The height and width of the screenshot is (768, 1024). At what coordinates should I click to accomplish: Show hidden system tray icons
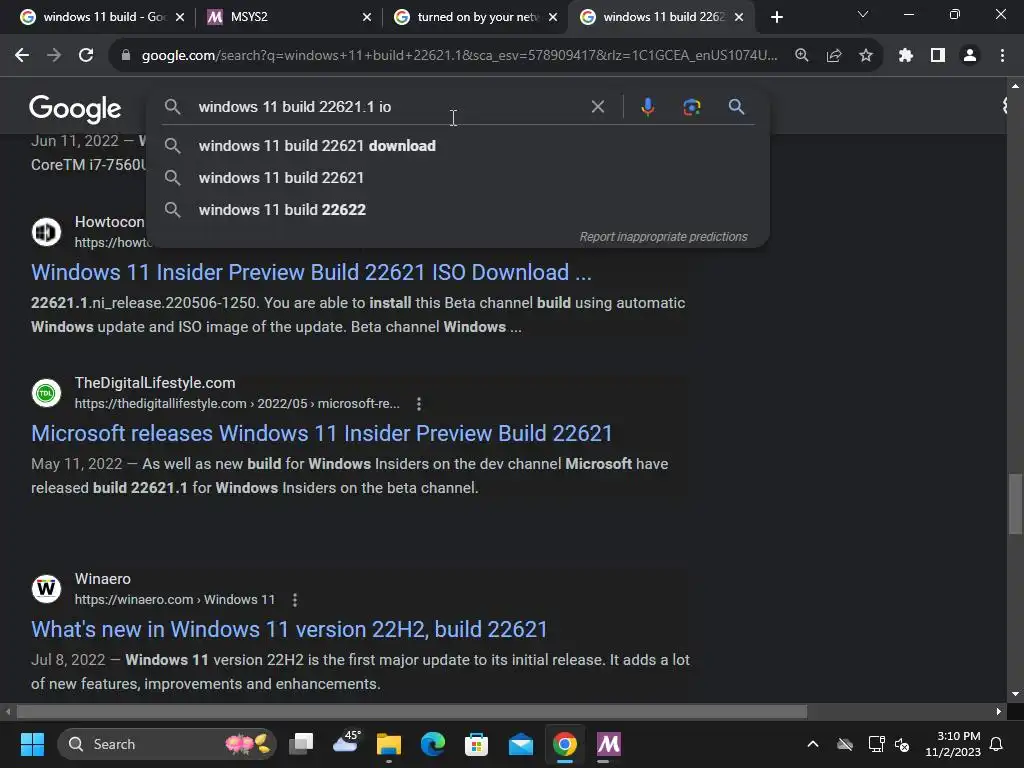(x=813, y=744)
